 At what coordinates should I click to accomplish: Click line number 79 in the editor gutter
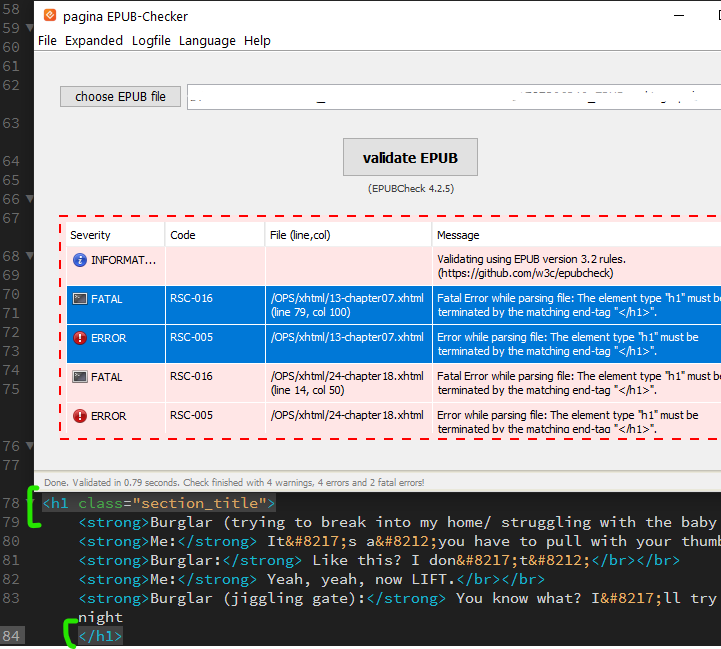point(11,522)
